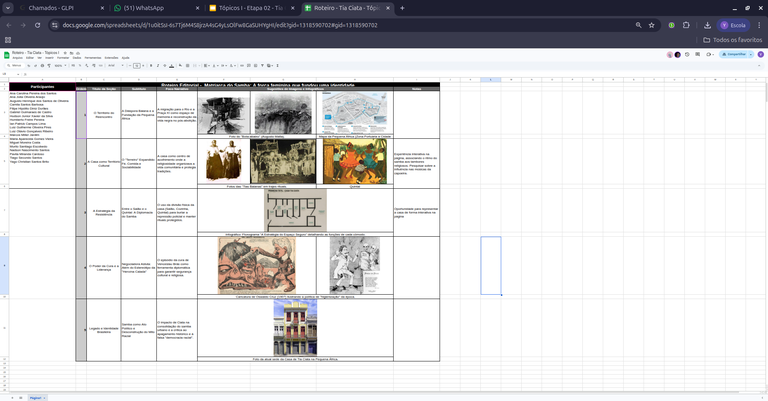The image size is (768, 401).
Task: Click the insert comment icon
Action: (x=249, y=66)
